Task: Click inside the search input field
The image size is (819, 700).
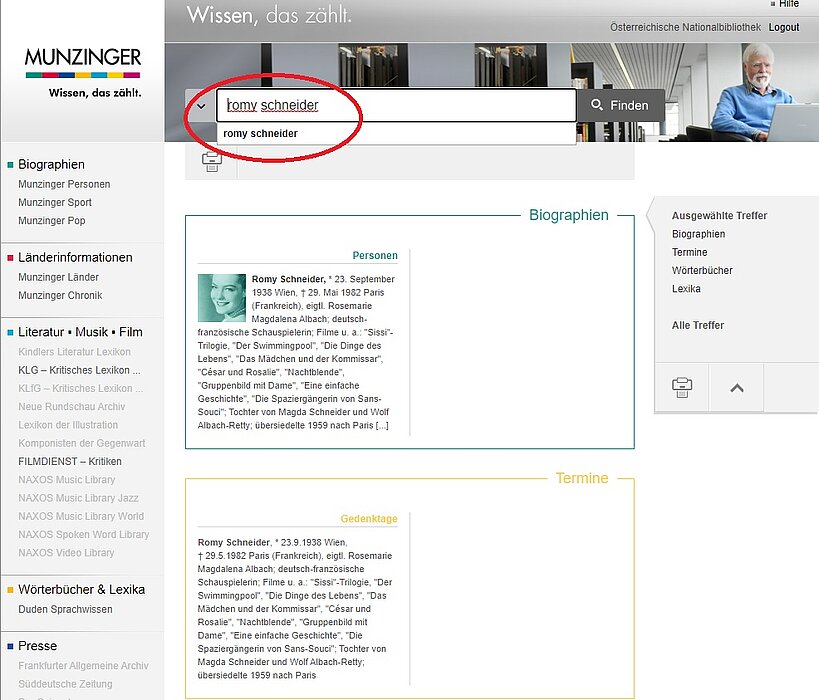Action: 396,106
